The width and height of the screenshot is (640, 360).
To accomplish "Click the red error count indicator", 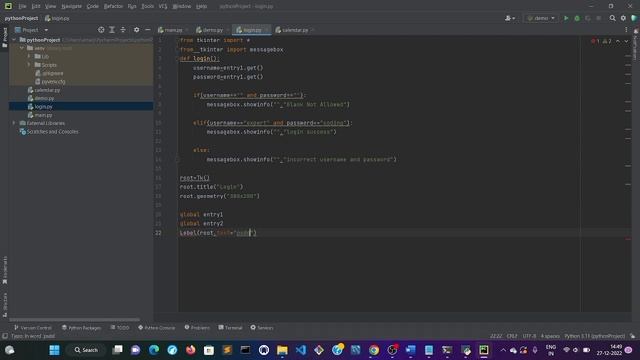I will (595, 41).
